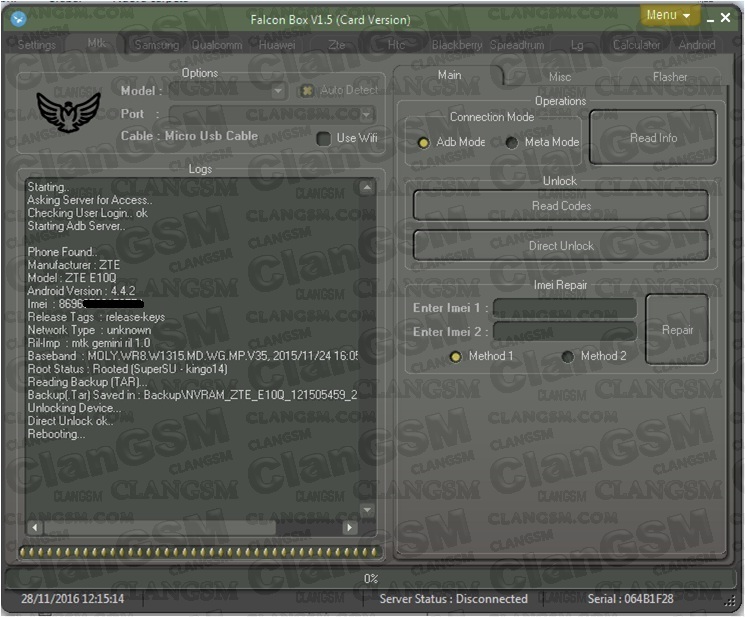Click the date time 28/11/2016 status text
This screenshot has height=617, width=745.
73,599
